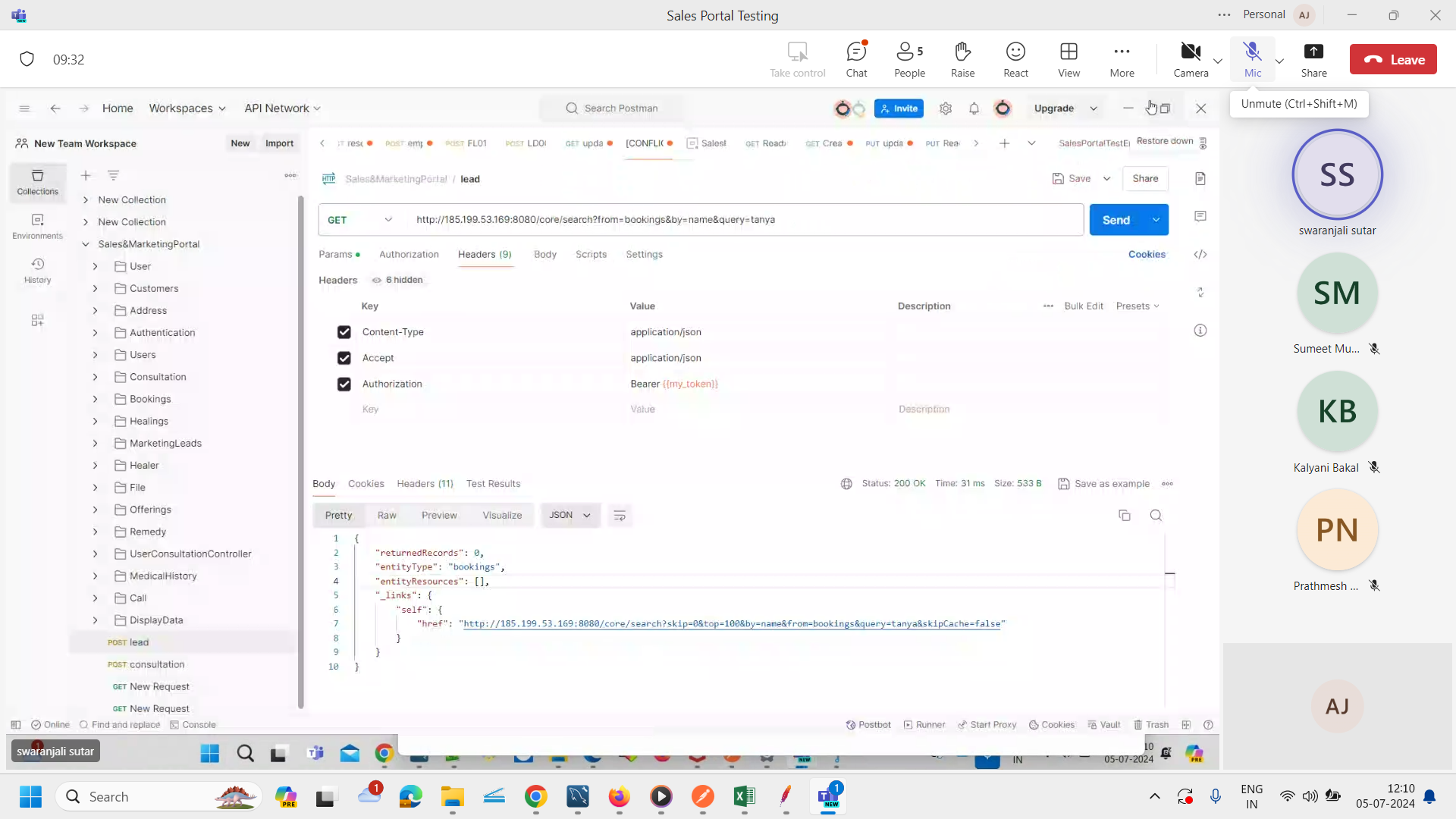Open the View layout options
The width and height of the screenshot is (1456, 819).
pos(1068,59)
